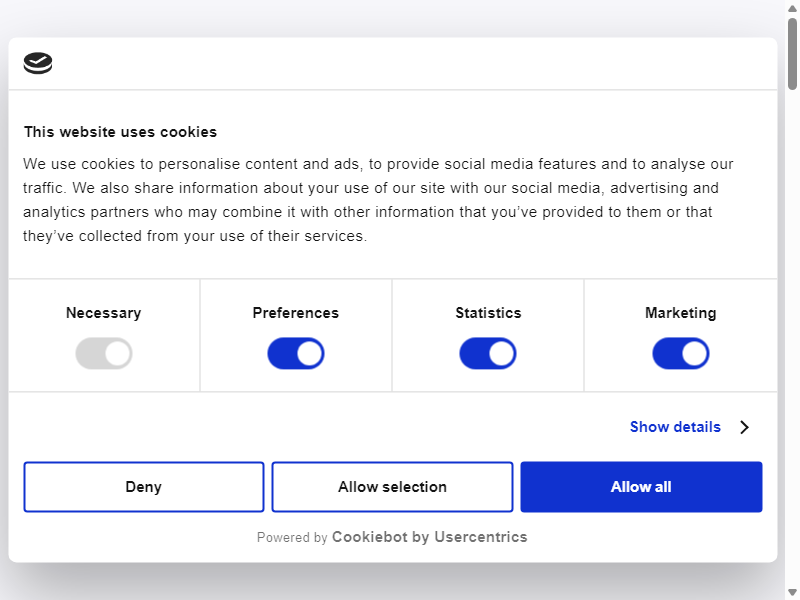
Task: Disable the Statistics cookies switch
Action: point(488,353)
